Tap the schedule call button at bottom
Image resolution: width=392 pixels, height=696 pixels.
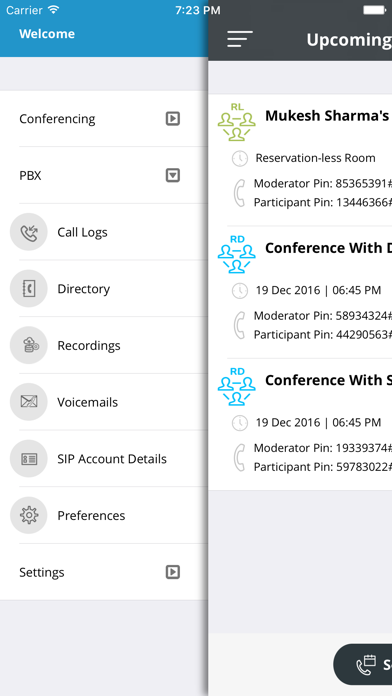coord(363,664)
